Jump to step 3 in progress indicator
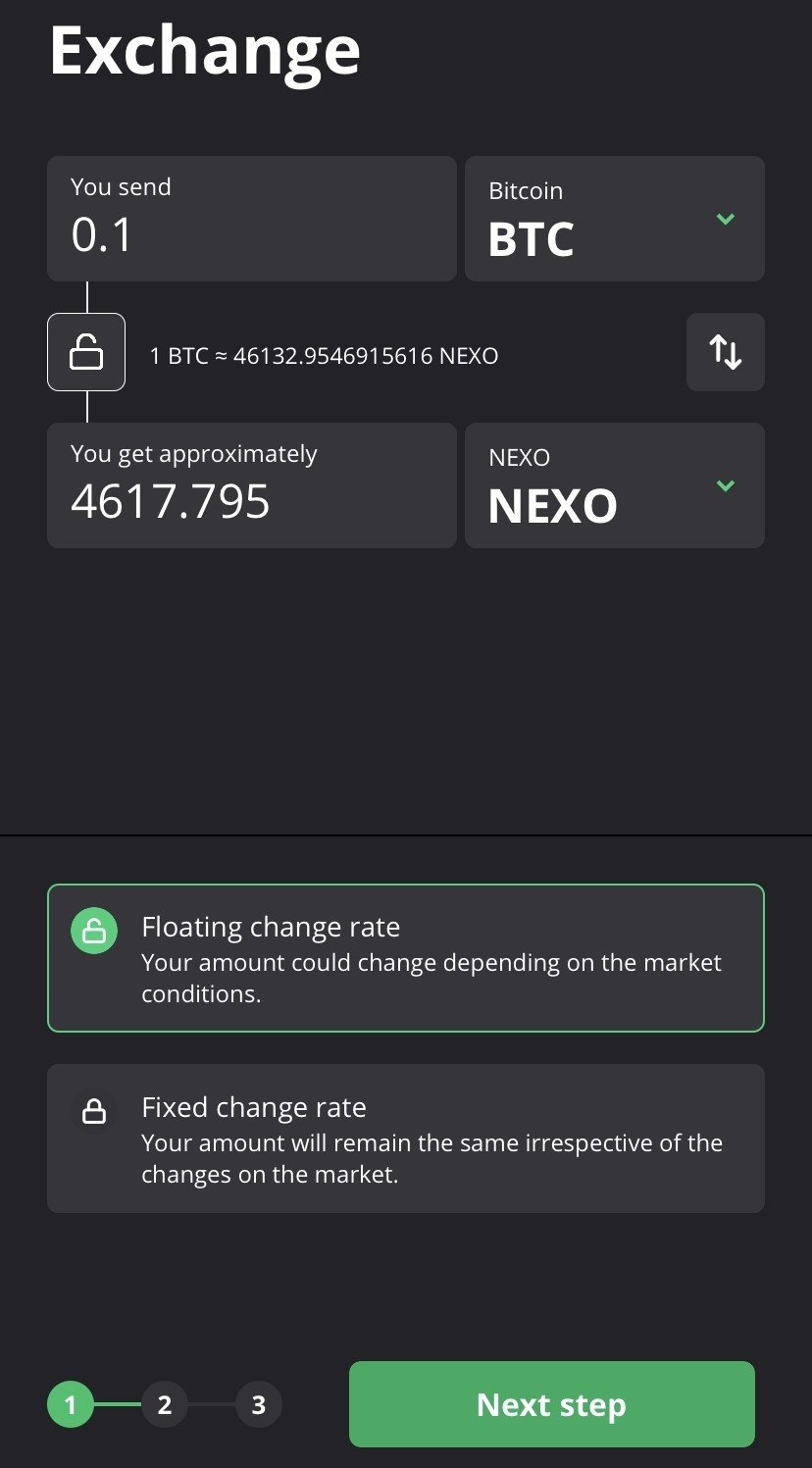Viewport: 812px width, 1468px height. click(x=258, y=1405)
